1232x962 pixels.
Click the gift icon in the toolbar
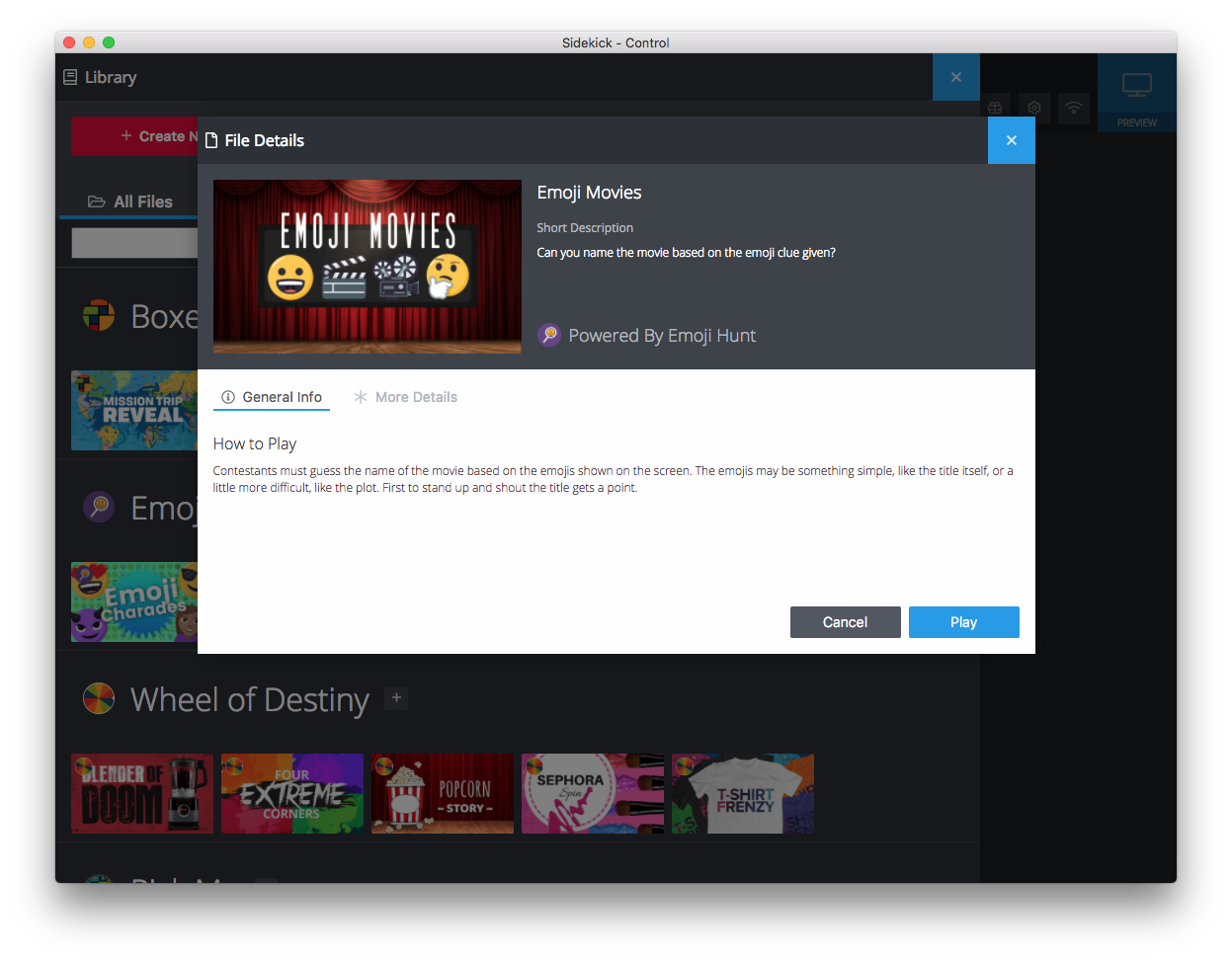995,108
